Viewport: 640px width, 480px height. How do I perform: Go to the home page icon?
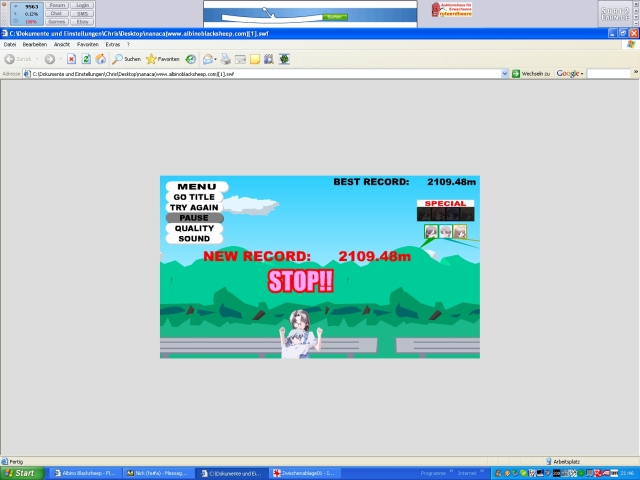coord(100,59)
